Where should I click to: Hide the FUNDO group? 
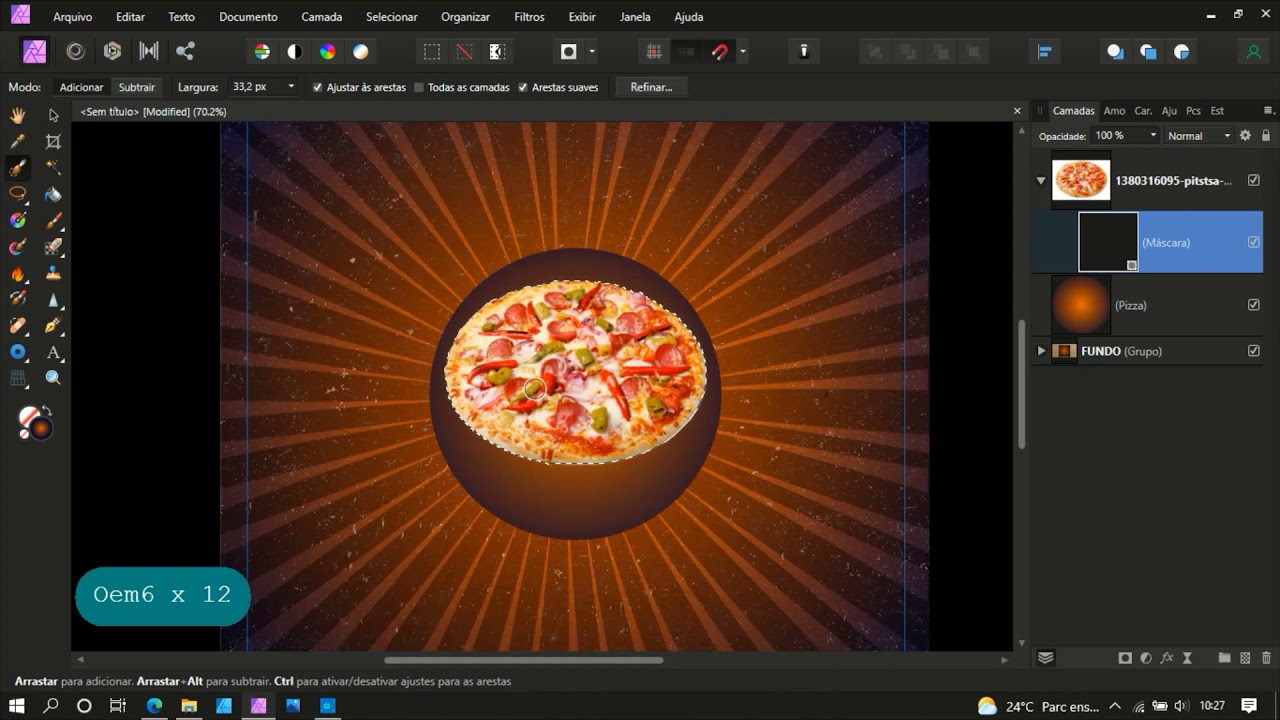(1254, 351)
